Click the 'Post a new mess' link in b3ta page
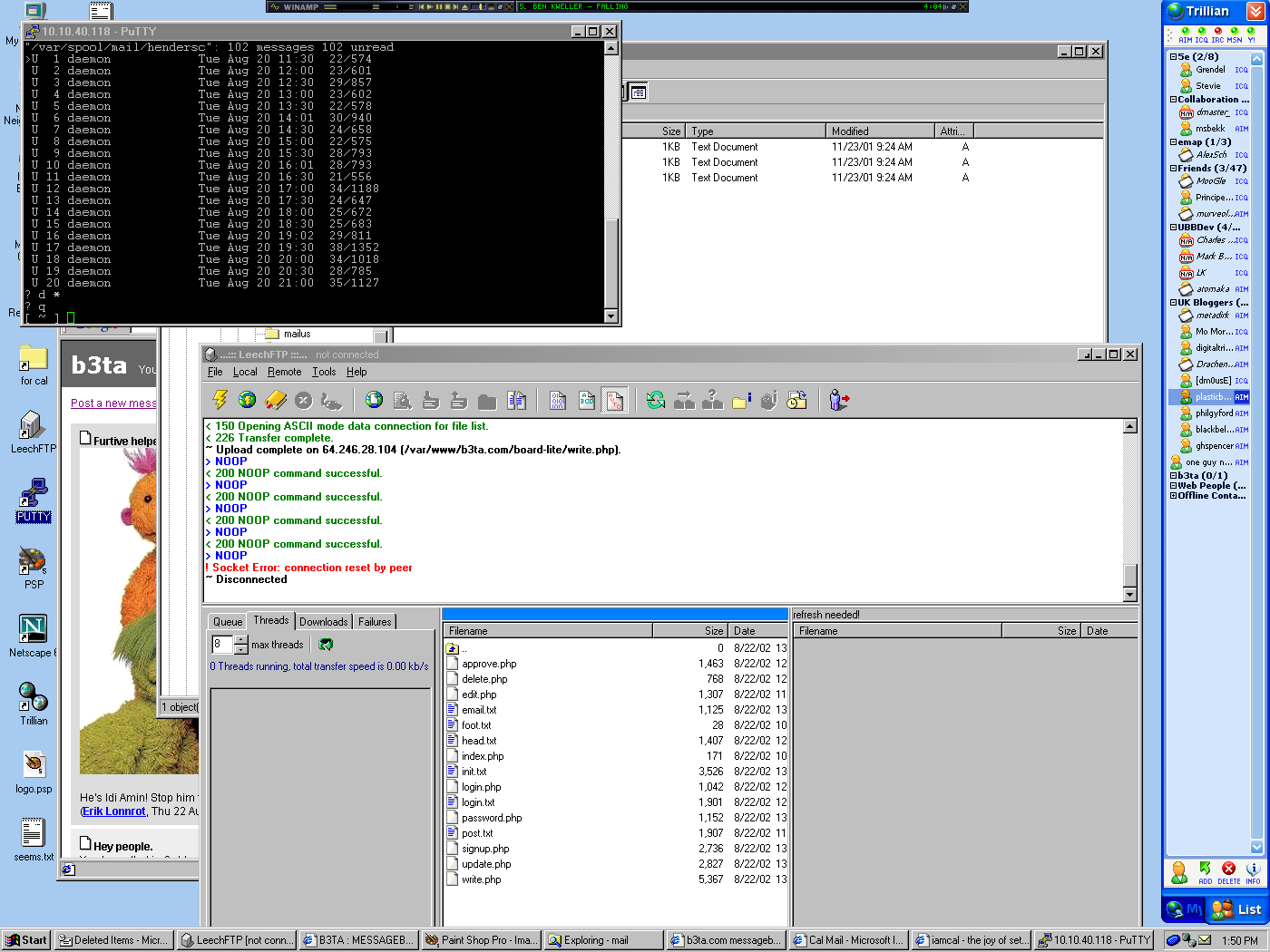 click(113, 403)
